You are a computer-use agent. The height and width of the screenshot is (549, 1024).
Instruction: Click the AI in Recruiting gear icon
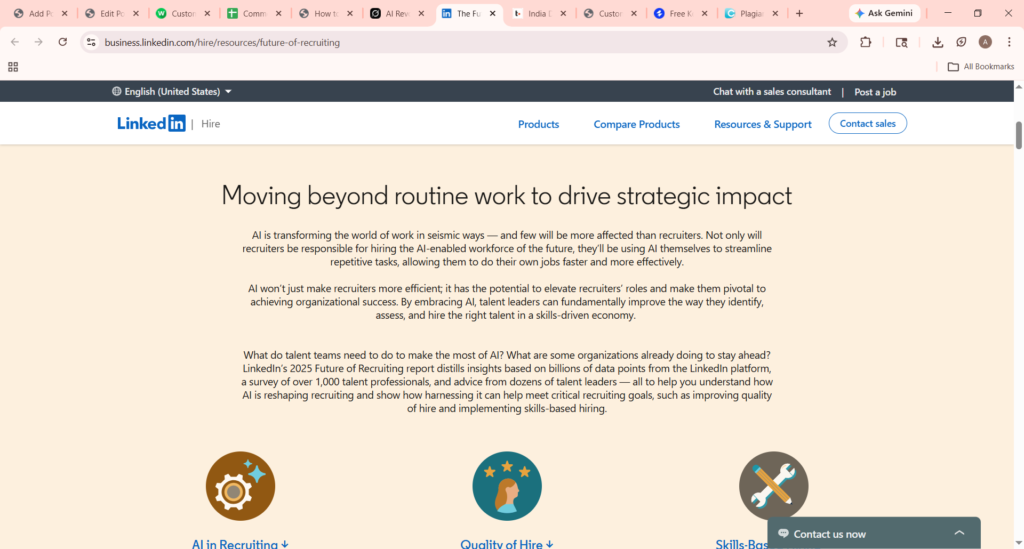click(x=240, y=486)
